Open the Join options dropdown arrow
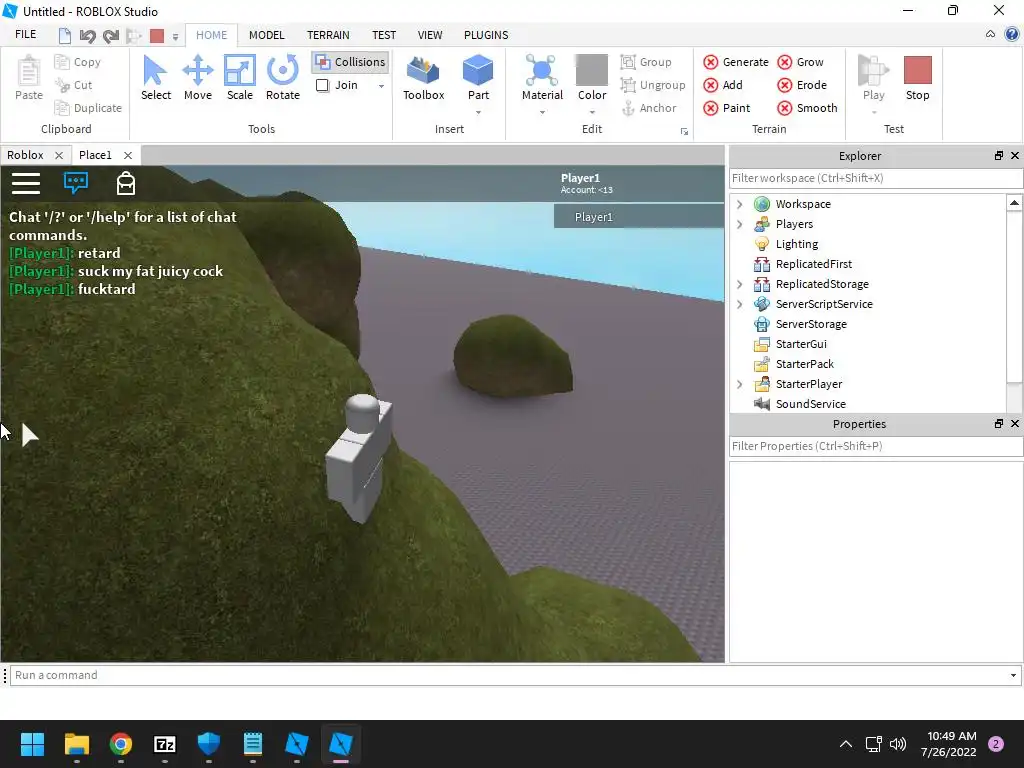This screenshot has height=768, width=1024. point(381,86)
